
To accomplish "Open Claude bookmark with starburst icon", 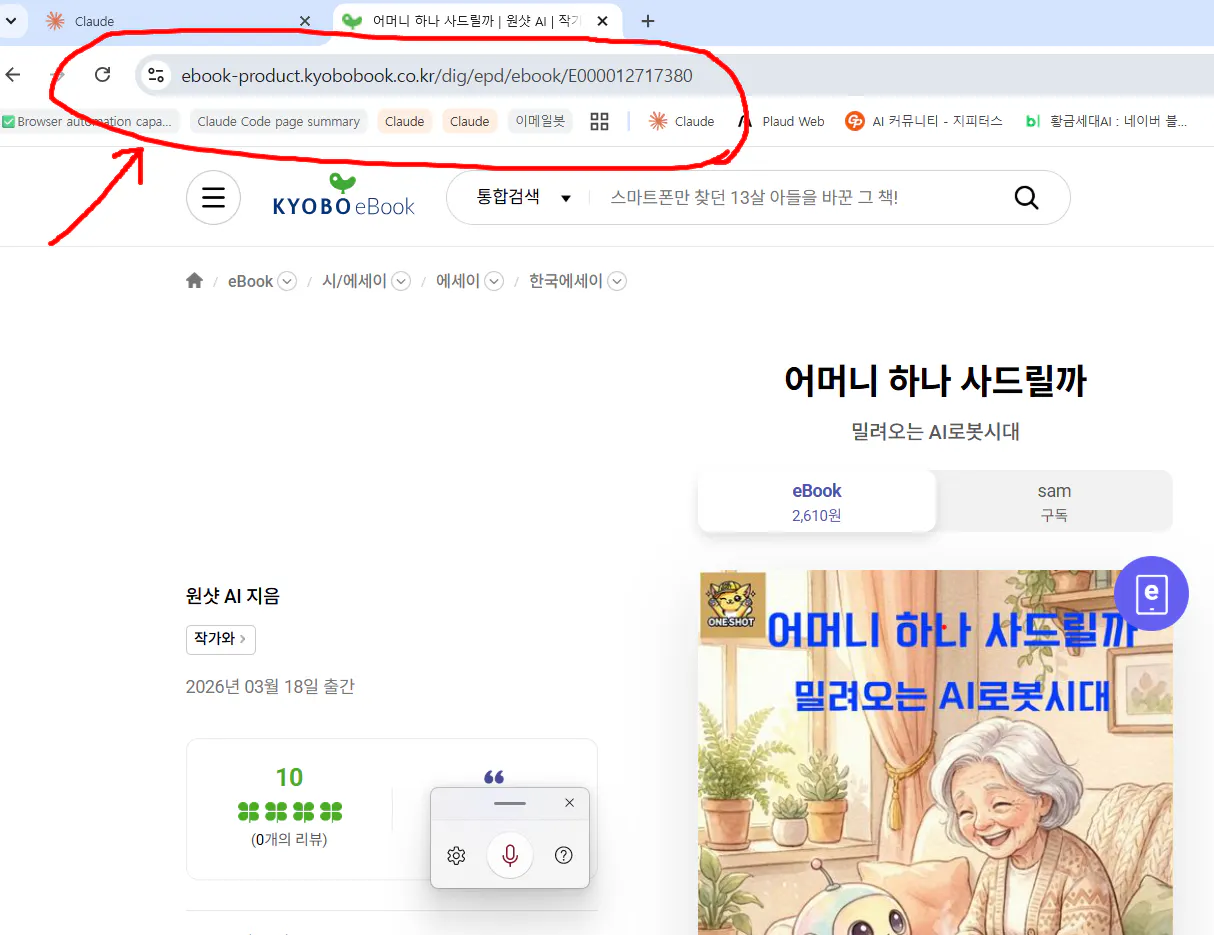I will click(682, 122).
